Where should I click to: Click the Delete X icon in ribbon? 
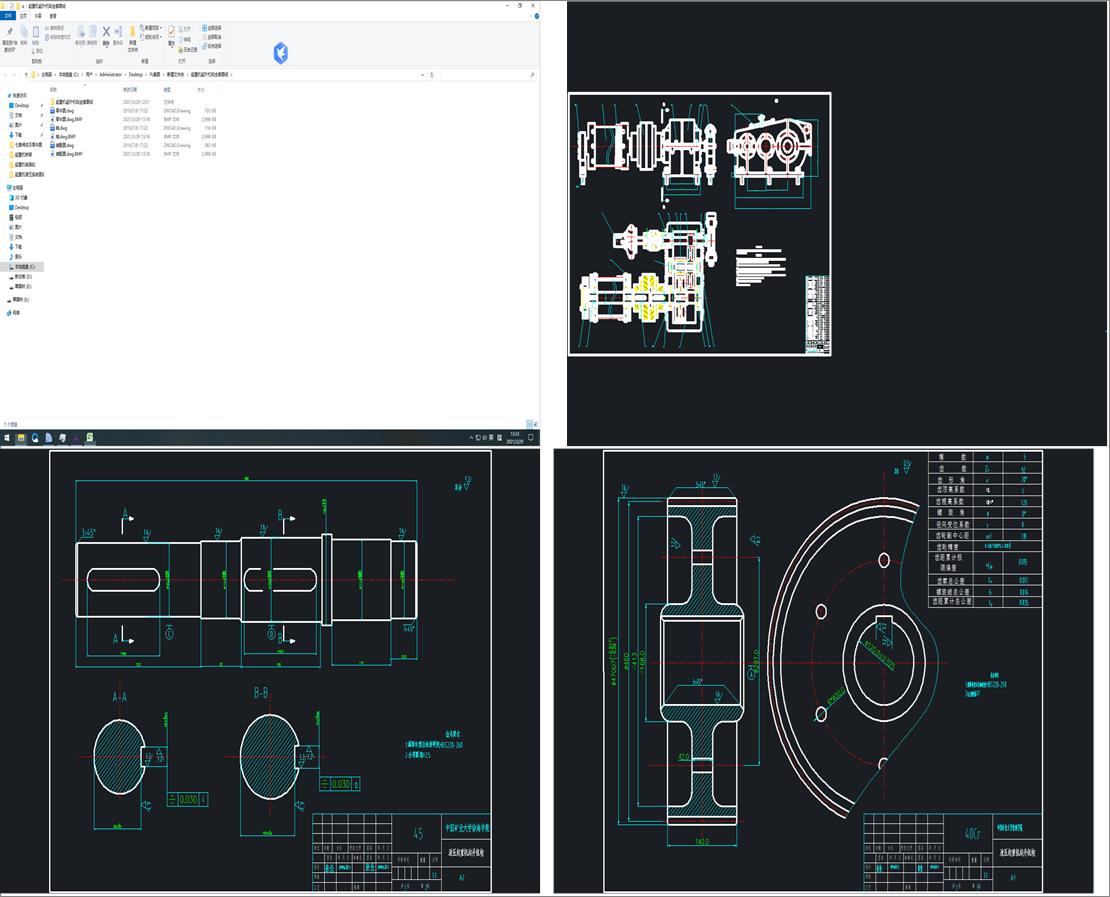tap(106, 35)
